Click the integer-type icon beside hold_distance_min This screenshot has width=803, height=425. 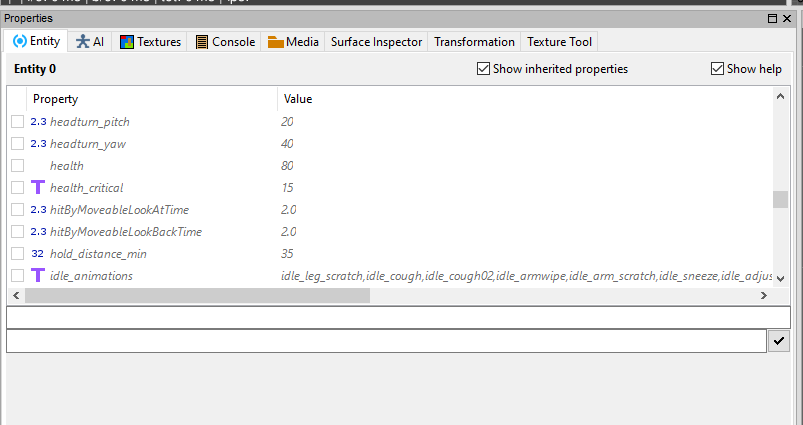coord(38,254)
